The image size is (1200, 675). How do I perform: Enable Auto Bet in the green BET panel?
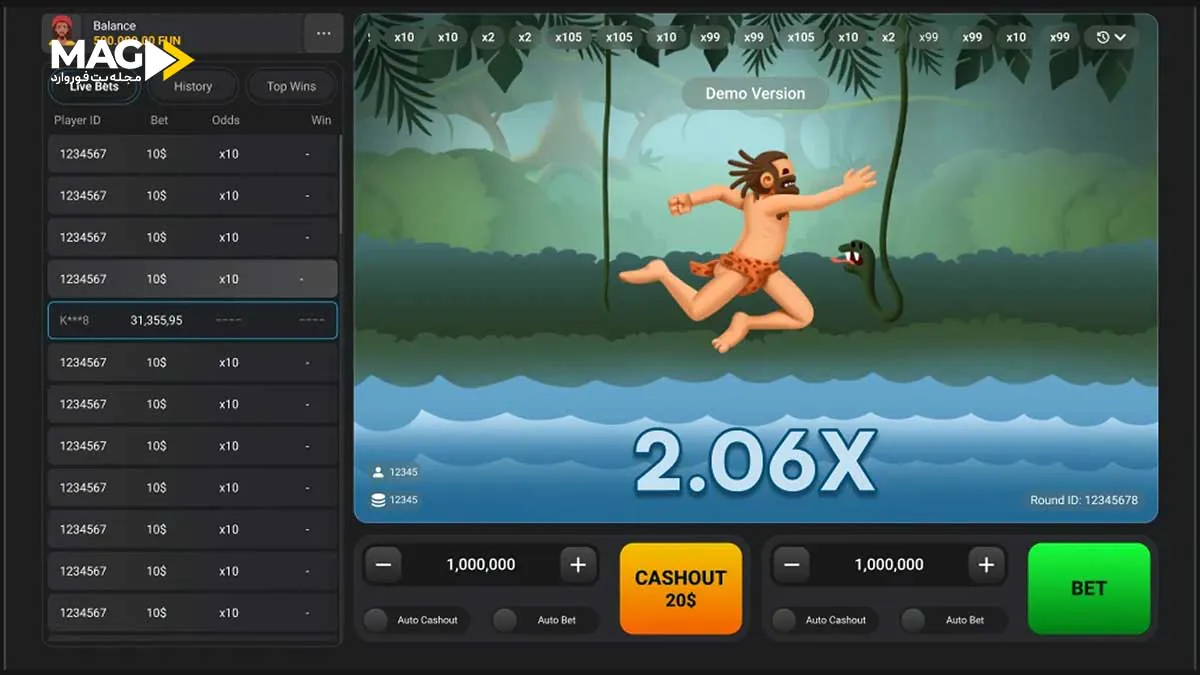(954, 620)
